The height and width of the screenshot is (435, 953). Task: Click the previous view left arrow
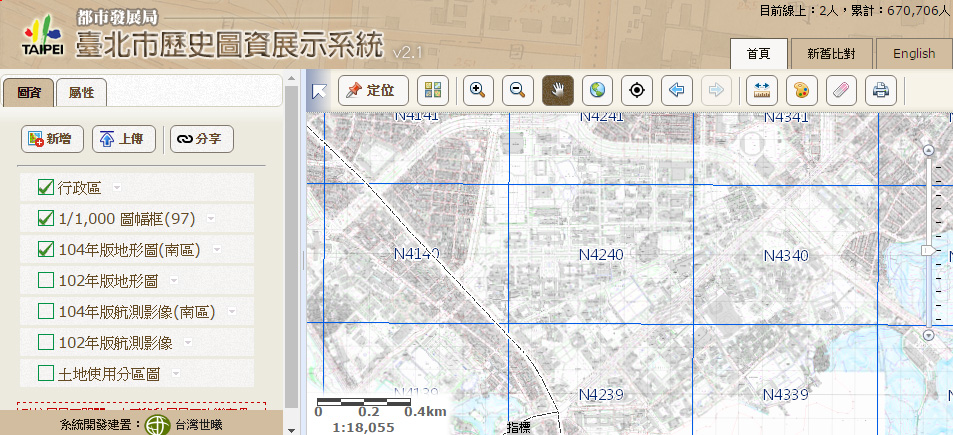[676, 91]
